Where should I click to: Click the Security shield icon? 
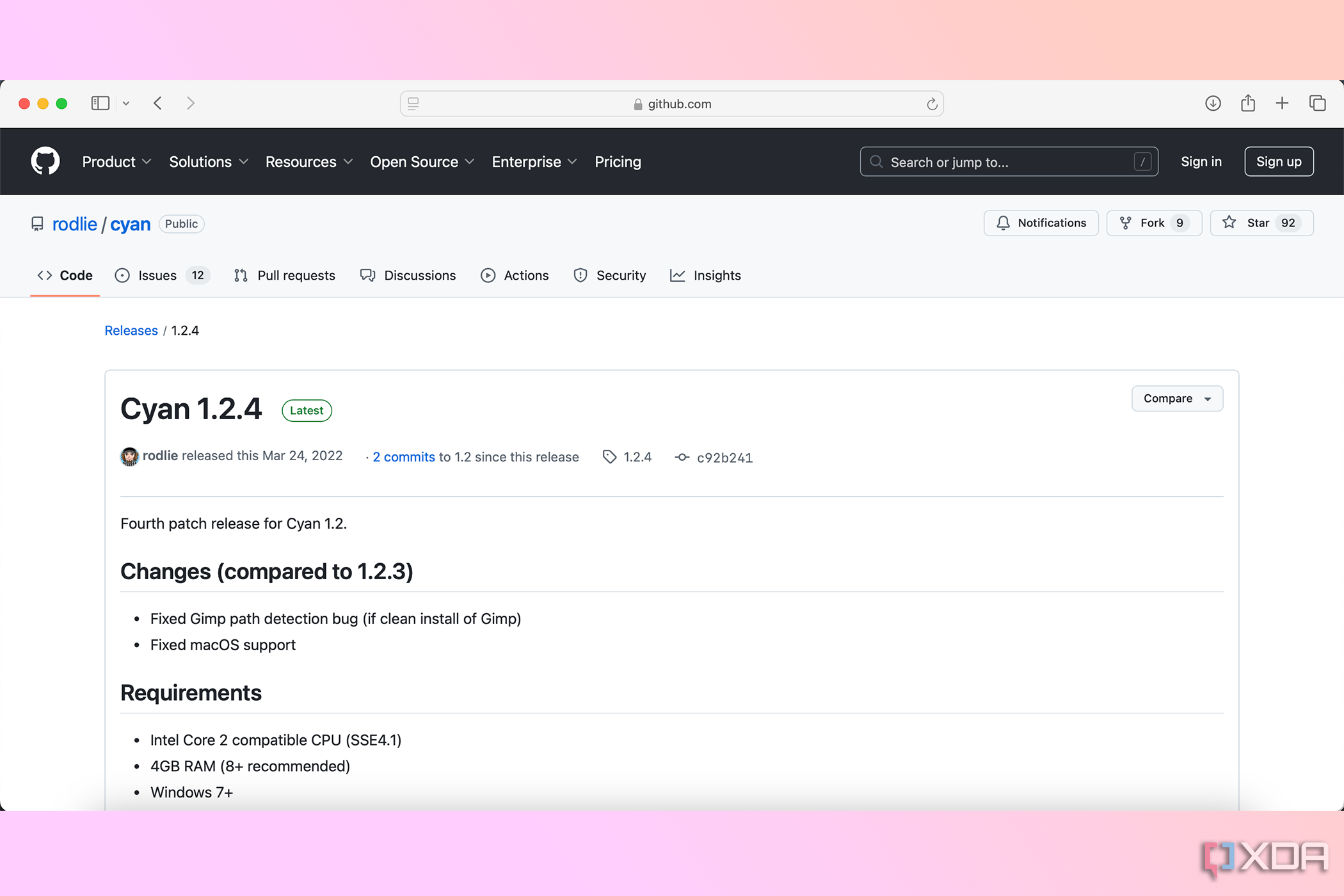point(581,275)
